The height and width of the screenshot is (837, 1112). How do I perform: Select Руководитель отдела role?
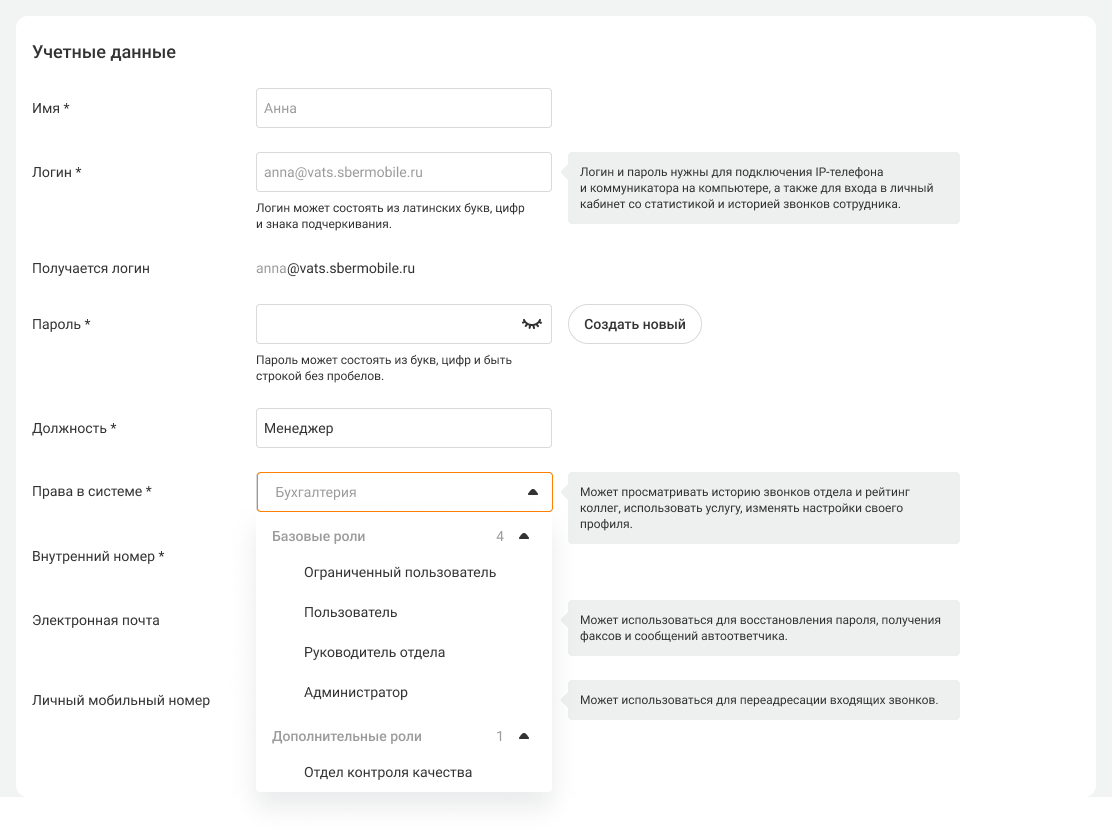[374, 652]
